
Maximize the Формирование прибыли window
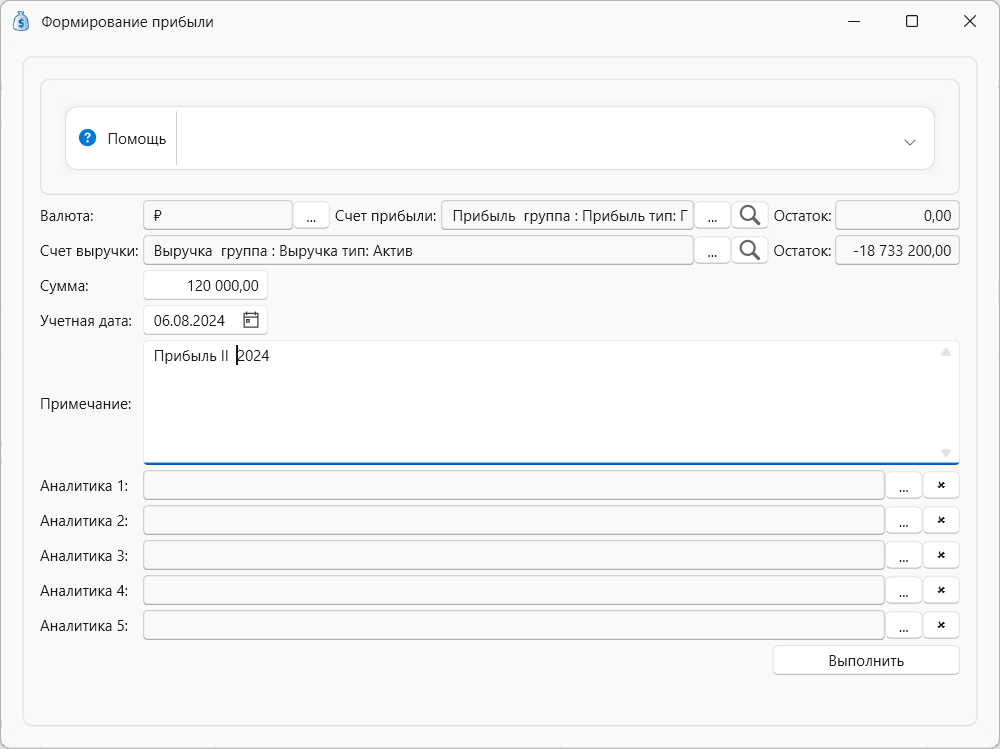(912, 21)
